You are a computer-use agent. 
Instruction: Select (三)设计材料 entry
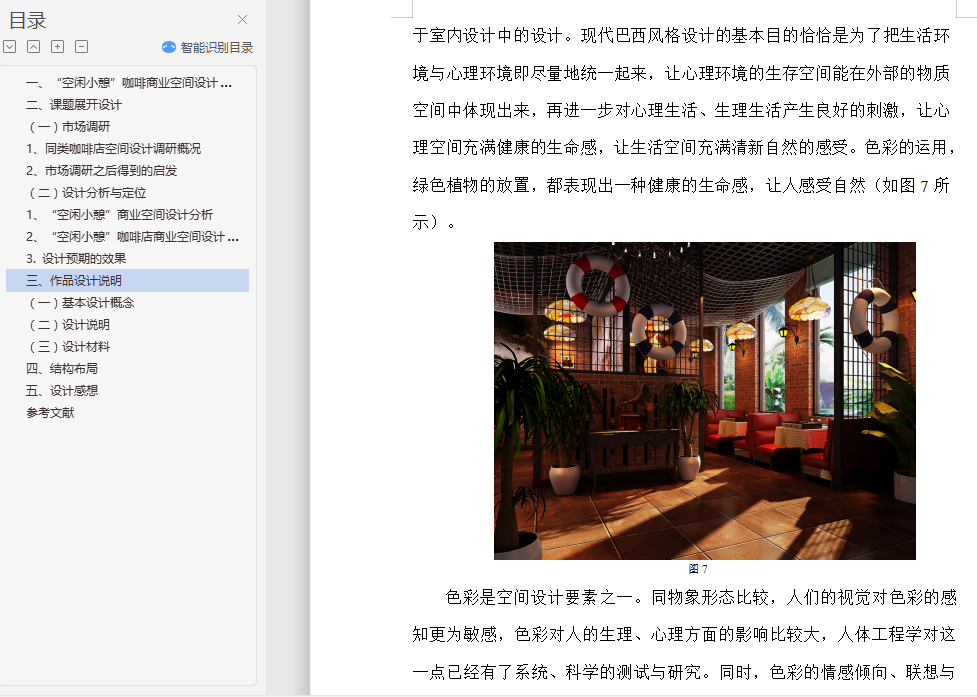69,347
